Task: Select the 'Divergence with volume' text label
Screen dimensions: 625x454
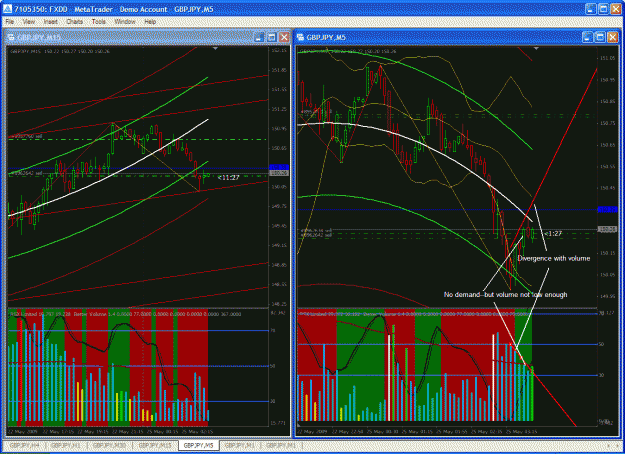Action: tap(554, 258)
